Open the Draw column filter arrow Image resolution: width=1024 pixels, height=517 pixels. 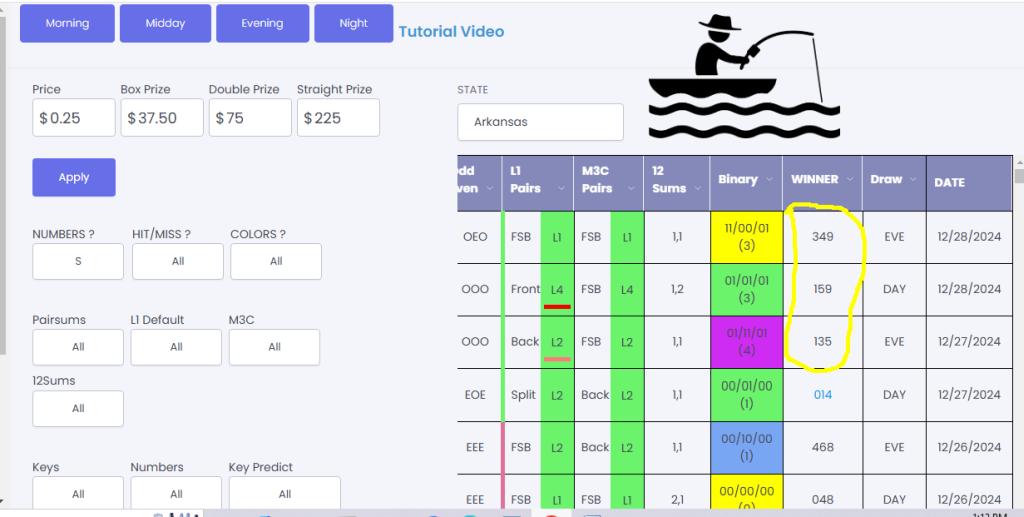point(914,179)
